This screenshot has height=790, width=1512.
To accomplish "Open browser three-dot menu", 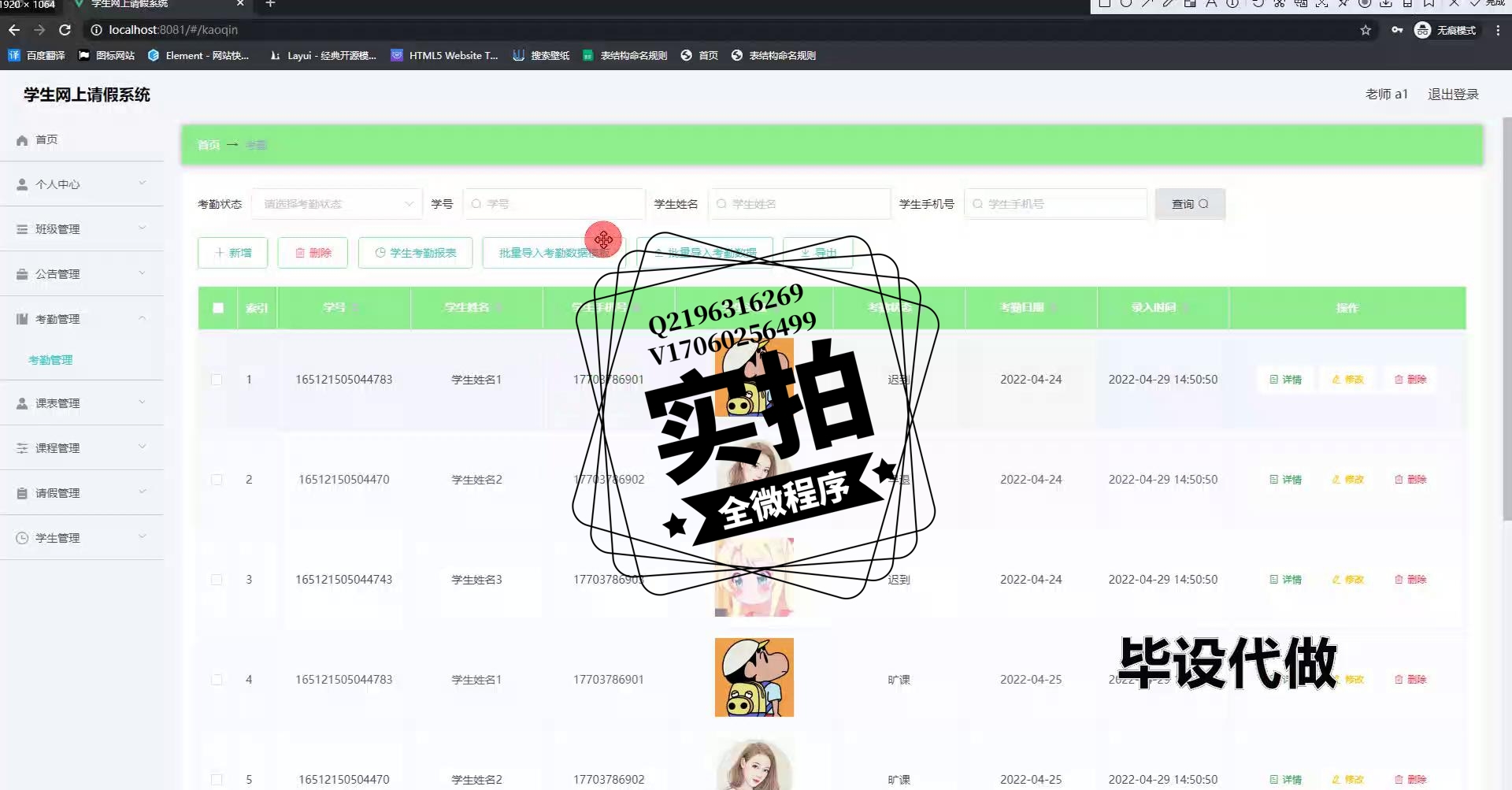I will click(x=1498, y=30).
